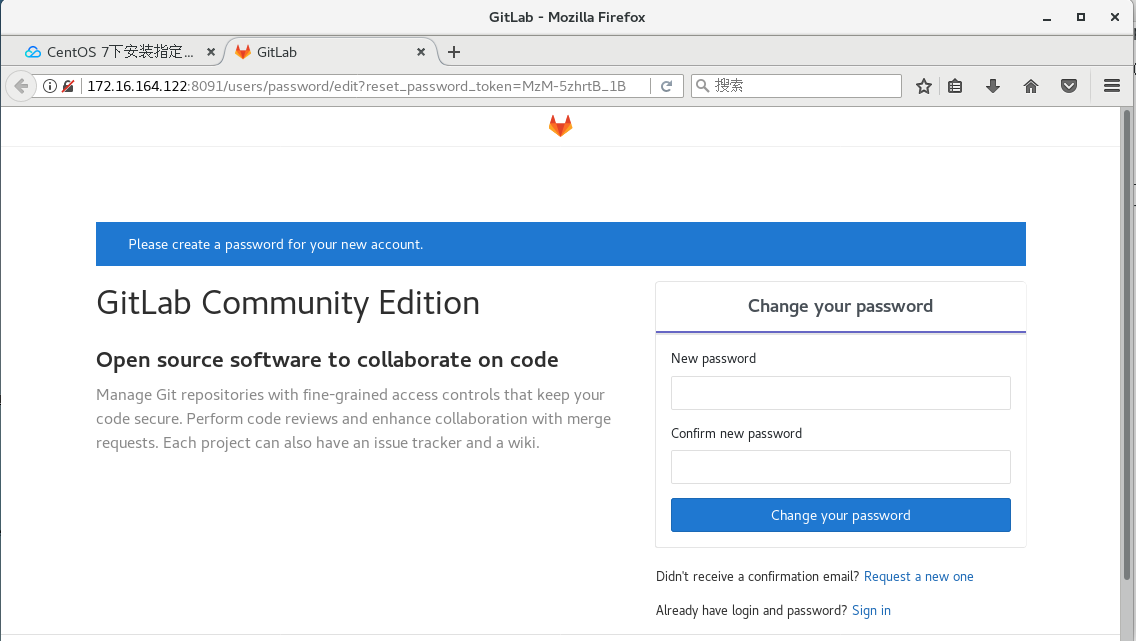
Task: Submit the Change your password button
Action: coord(840,515)
